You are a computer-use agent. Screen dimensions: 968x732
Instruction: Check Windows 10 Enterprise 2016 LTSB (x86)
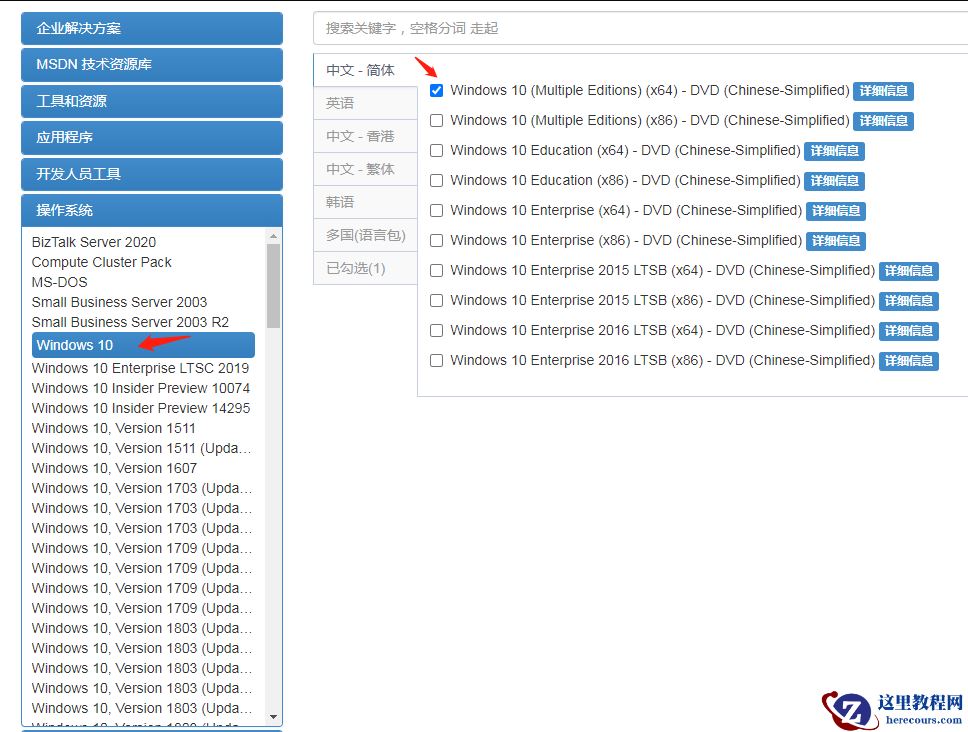436,360
